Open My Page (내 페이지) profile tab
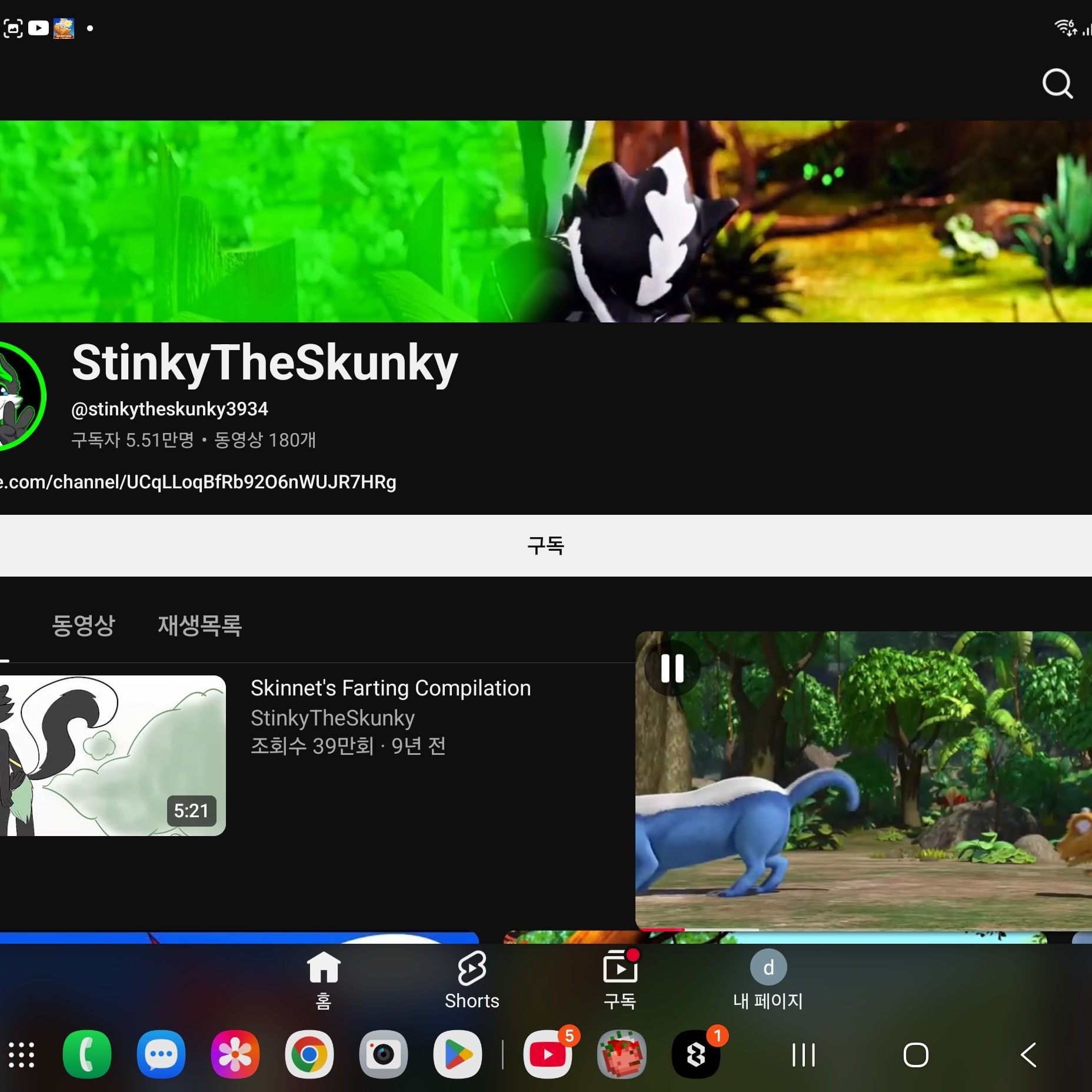The height and width of the screenshot is (1092, 1092). 768,980
